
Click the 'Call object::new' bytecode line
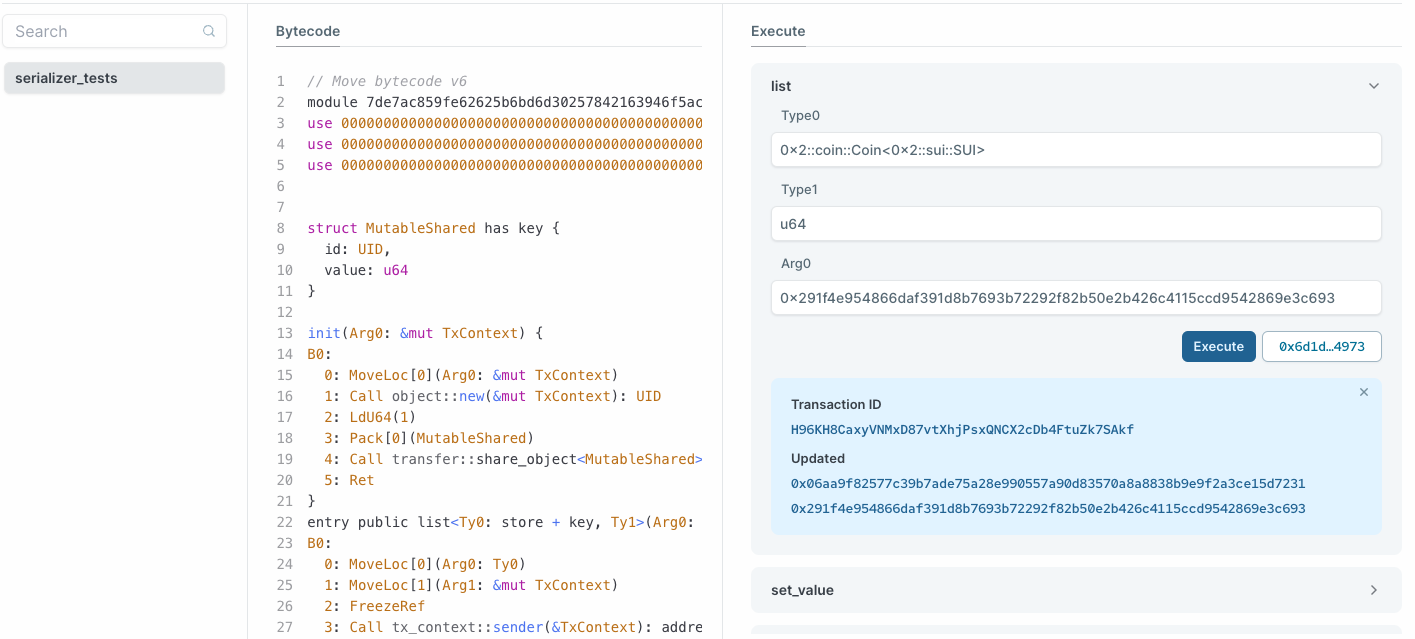click(492, 396)
